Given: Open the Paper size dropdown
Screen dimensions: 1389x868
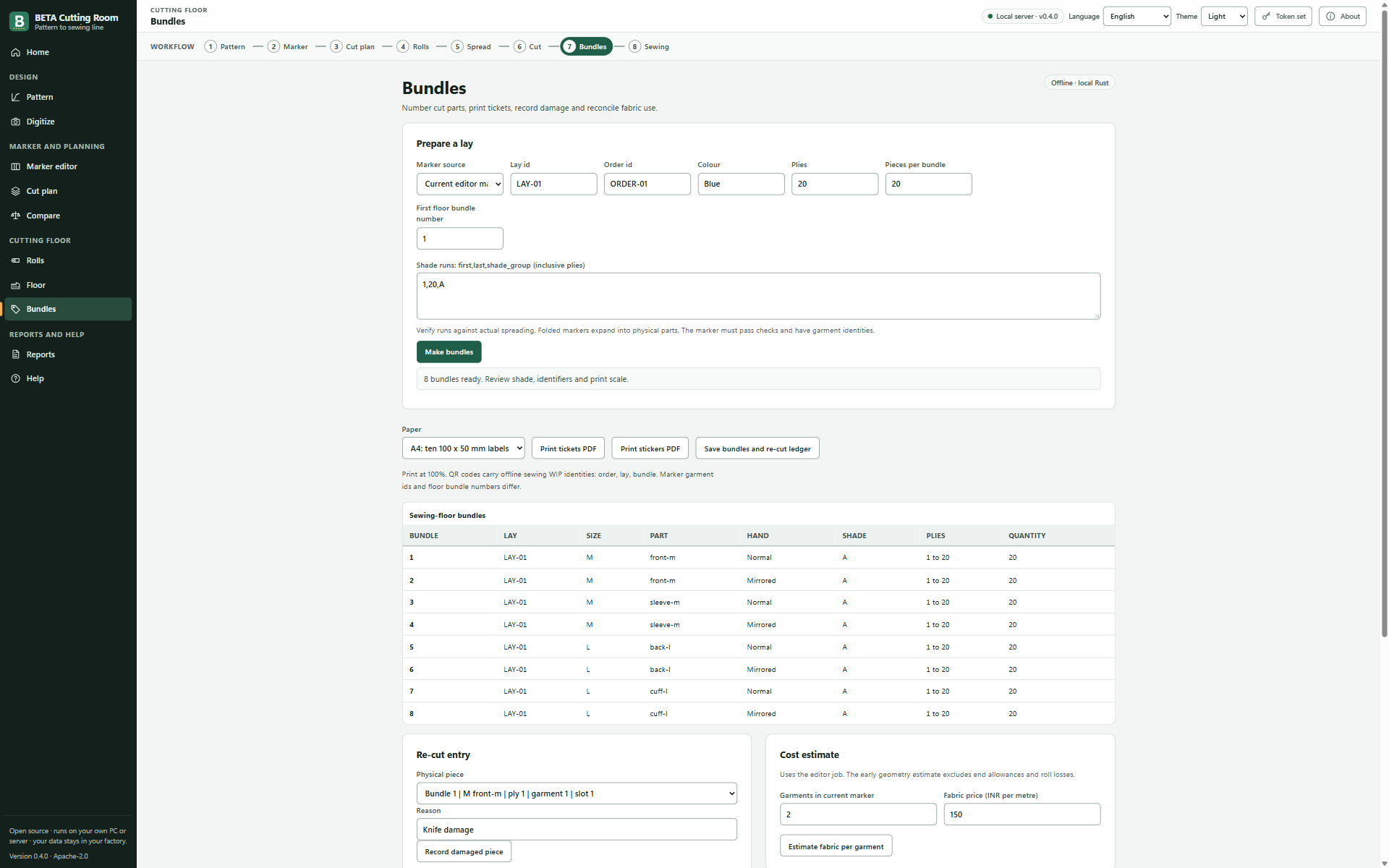Looking at the screenshot, I should (x=463, y=448).
